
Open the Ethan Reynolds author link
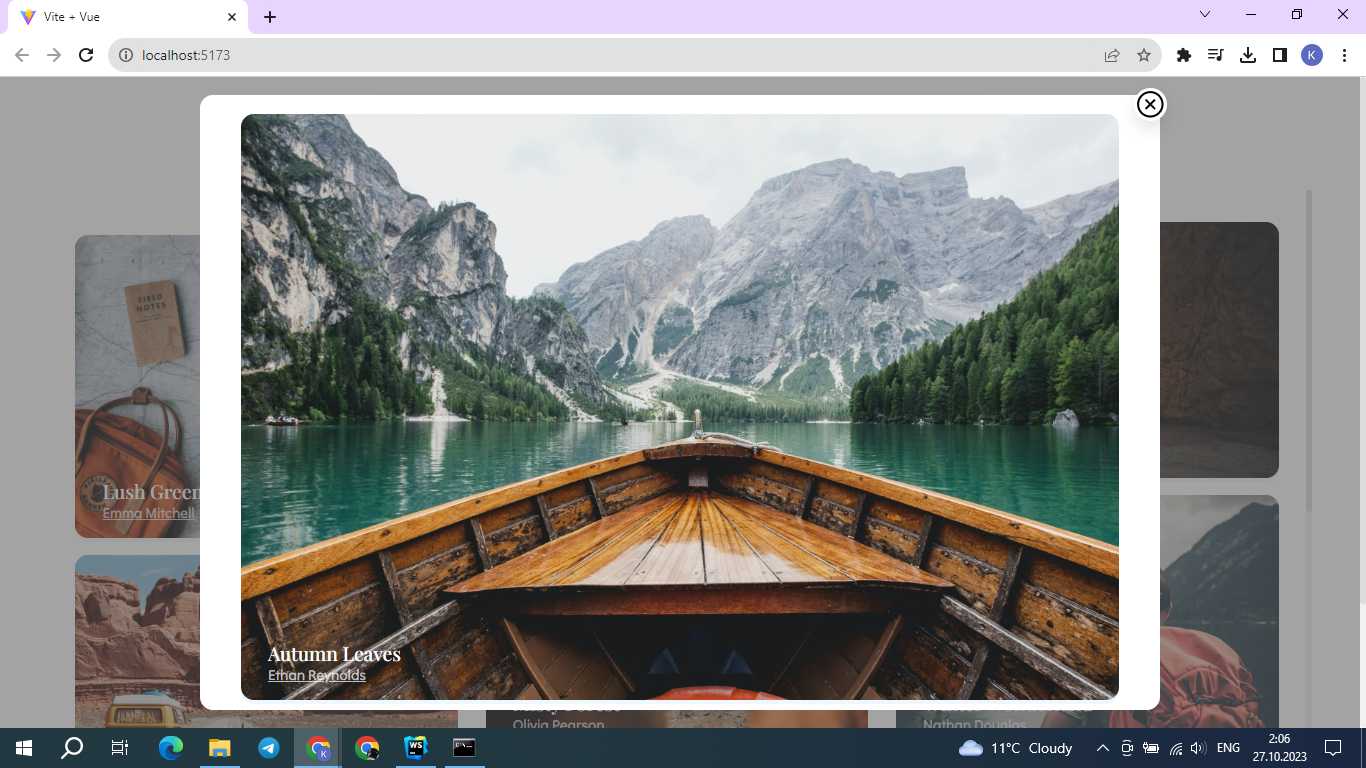316,675
